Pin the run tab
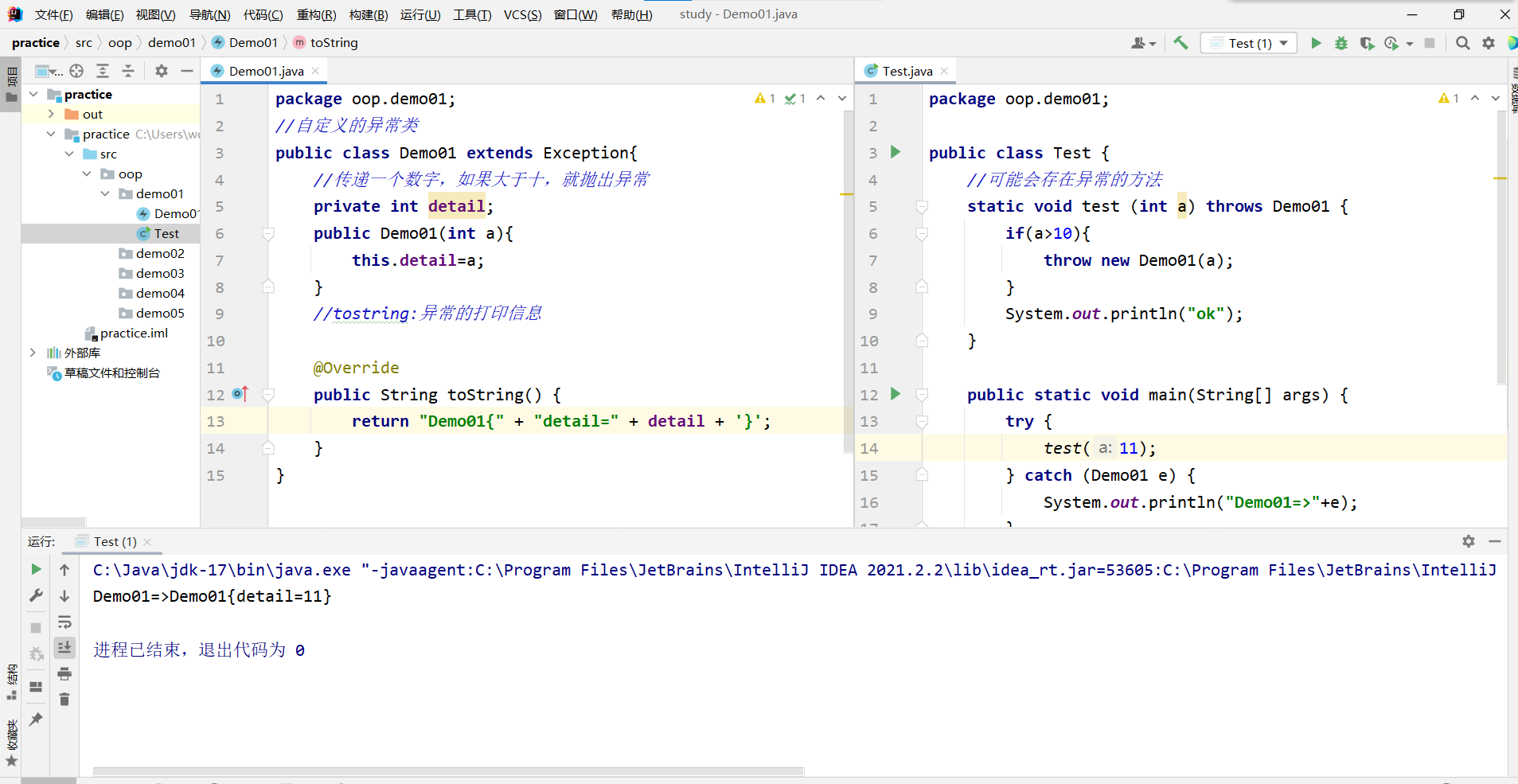This screenshot has width=1518, height=784. (x=36, y=719)
